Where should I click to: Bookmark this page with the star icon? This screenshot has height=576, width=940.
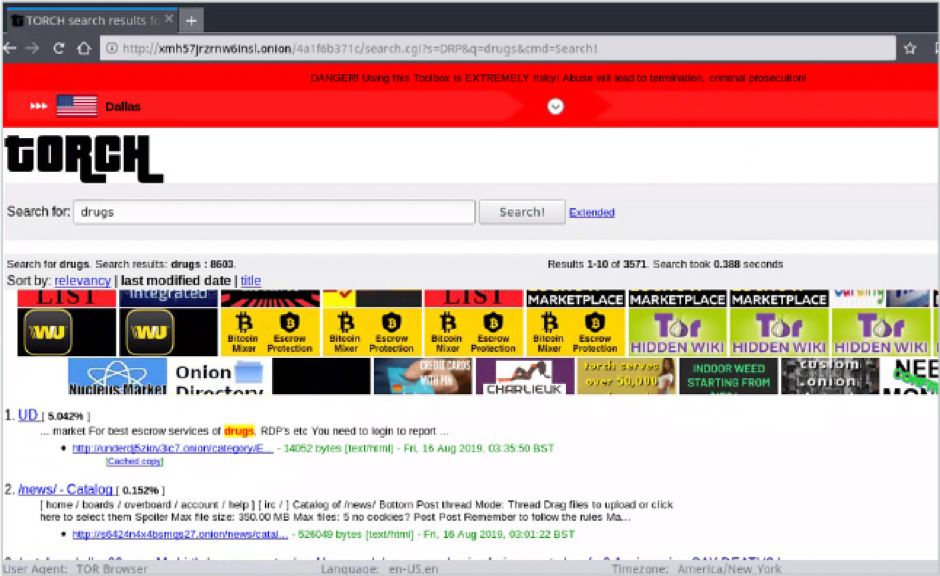(x=910, y=48)
